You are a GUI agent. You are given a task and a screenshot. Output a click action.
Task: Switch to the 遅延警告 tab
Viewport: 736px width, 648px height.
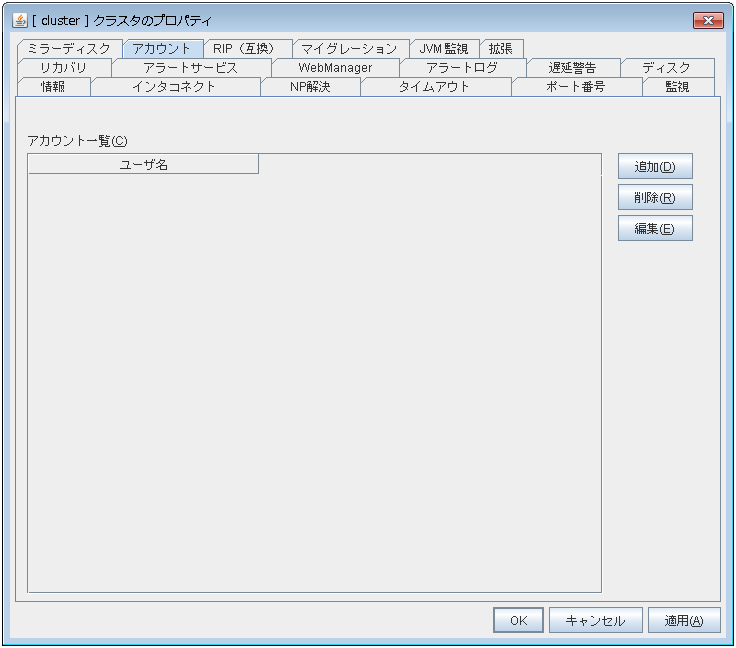pyautogui.click(x=572, y=67)
